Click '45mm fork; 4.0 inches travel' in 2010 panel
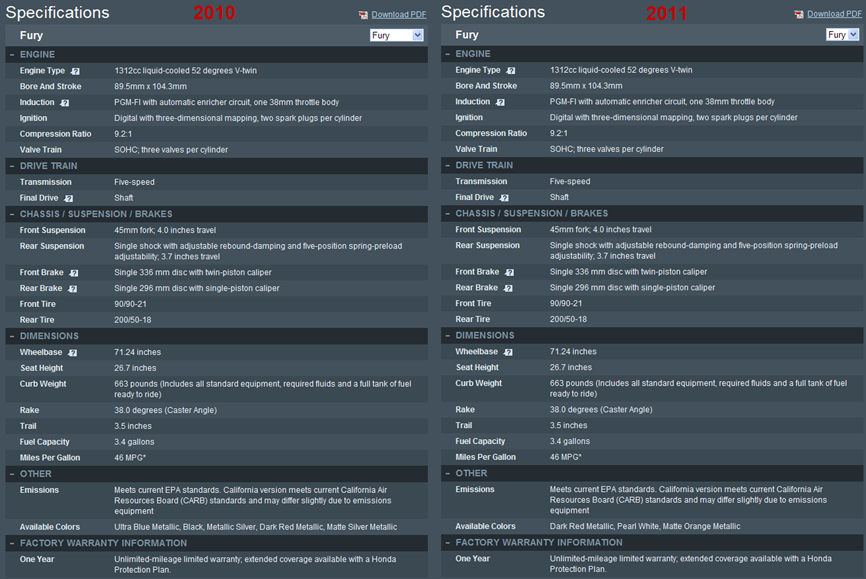Image resolution: width=866 pixels, height=579 pixels. [165, 230]
